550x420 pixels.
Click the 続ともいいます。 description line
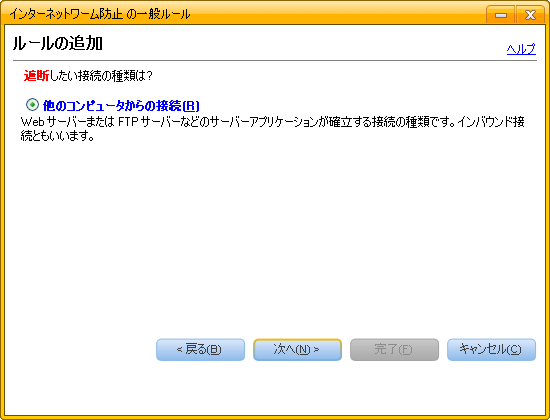[58, 136]
